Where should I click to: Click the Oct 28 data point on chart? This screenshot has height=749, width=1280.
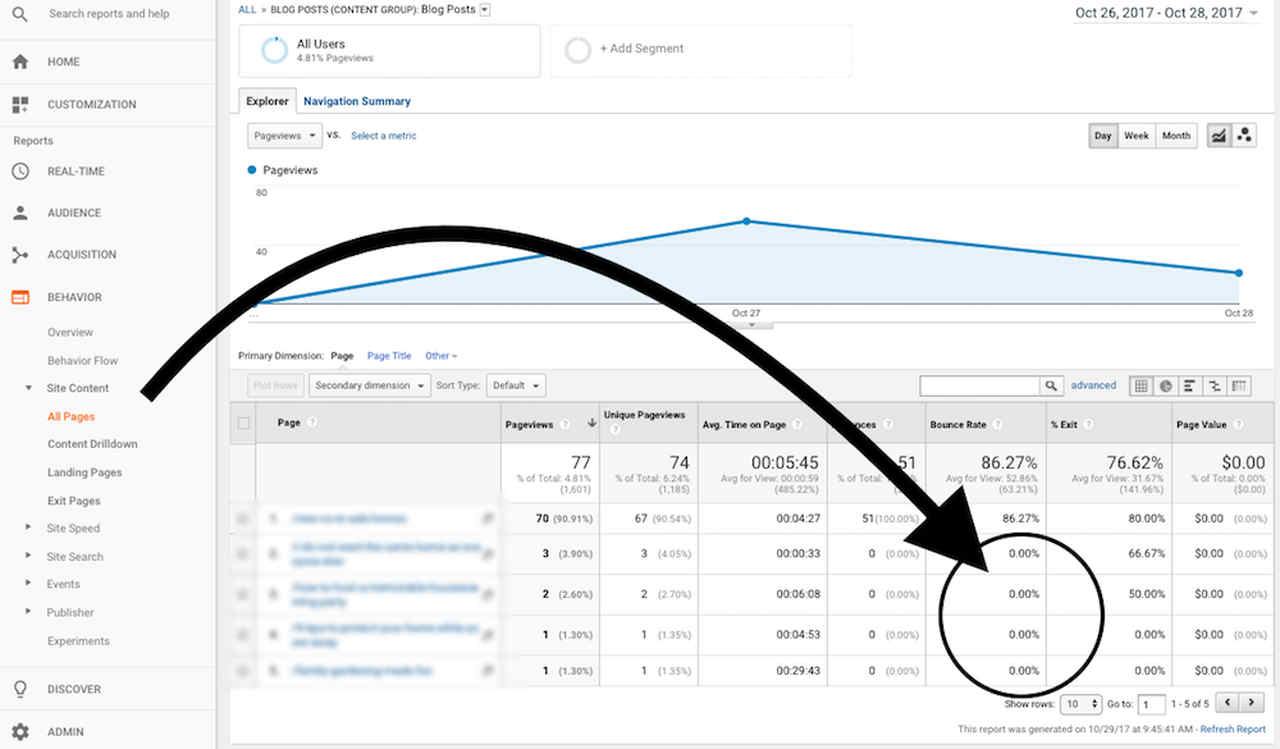[x=1239, y=273]
